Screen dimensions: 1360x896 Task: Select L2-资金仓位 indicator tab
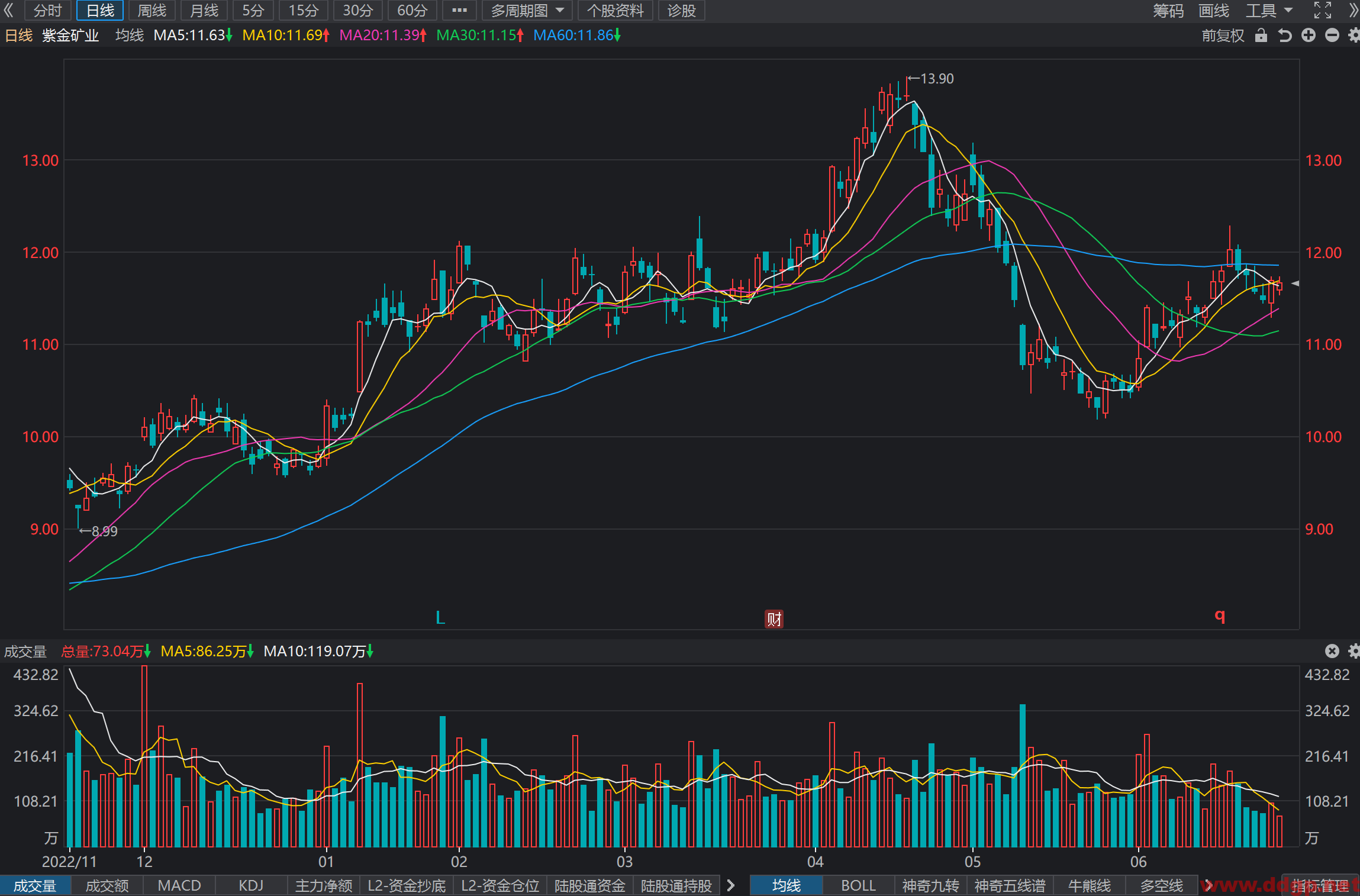tap(500, 885)
